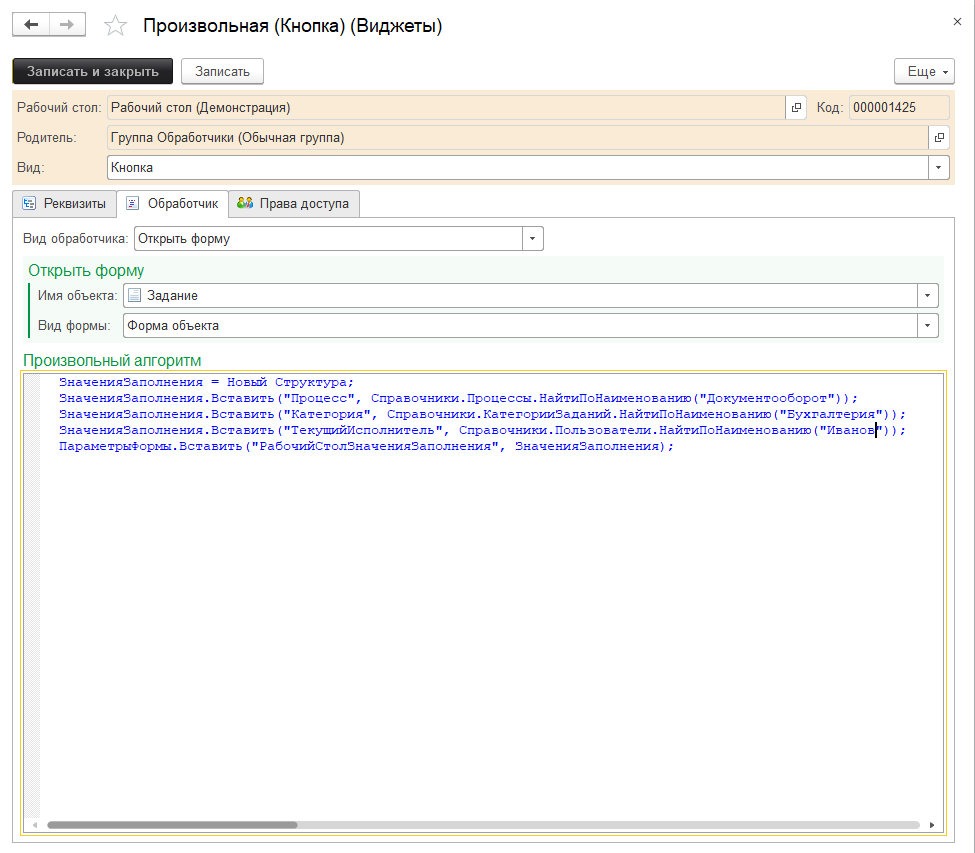Select the Обработчик tab
Screen dimensions: 975x853
click(x=172, y=204)
